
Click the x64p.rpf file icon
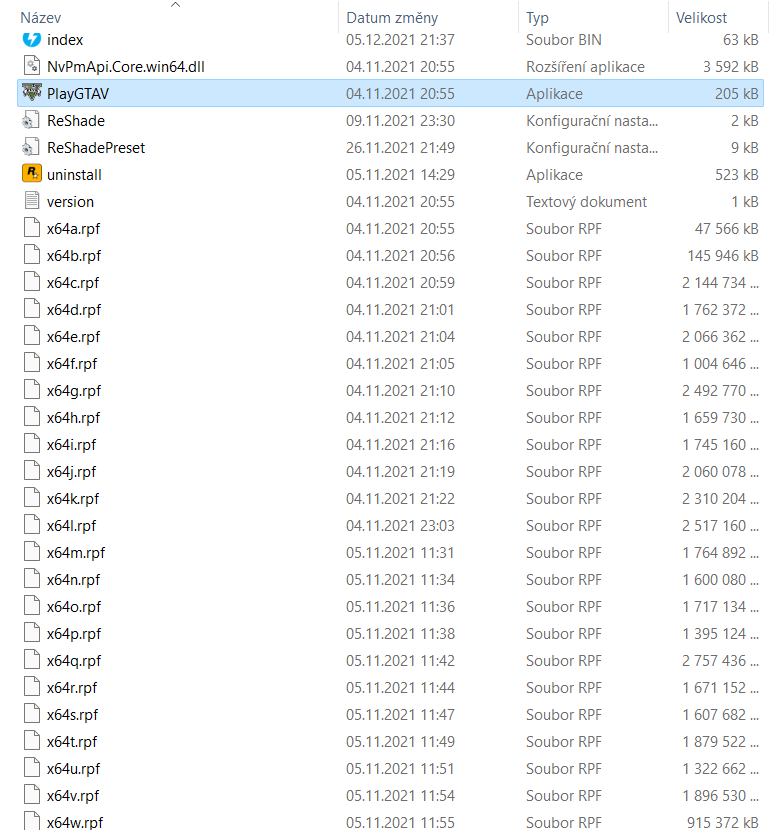(x=32, y=633)
